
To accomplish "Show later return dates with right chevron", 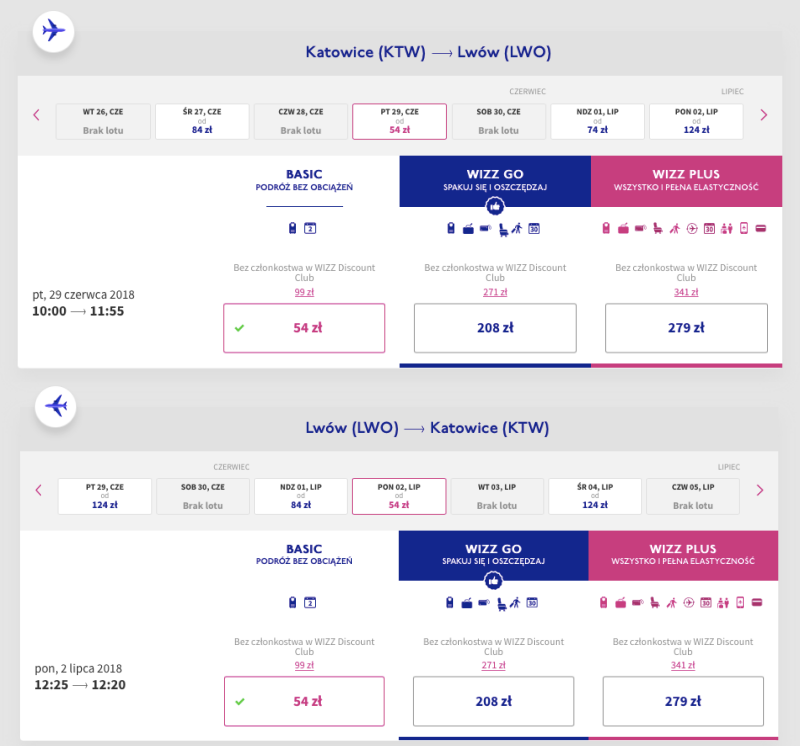I will tap(760, 490).
